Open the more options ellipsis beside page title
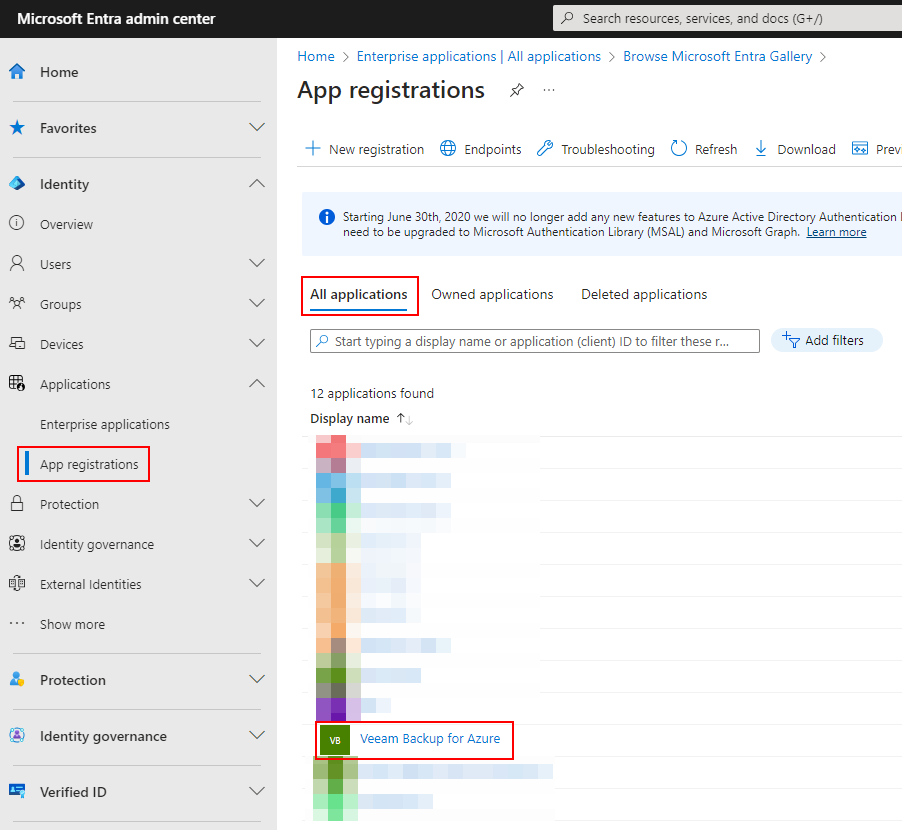This screenshot has width=902, height=830. [549, 90]
